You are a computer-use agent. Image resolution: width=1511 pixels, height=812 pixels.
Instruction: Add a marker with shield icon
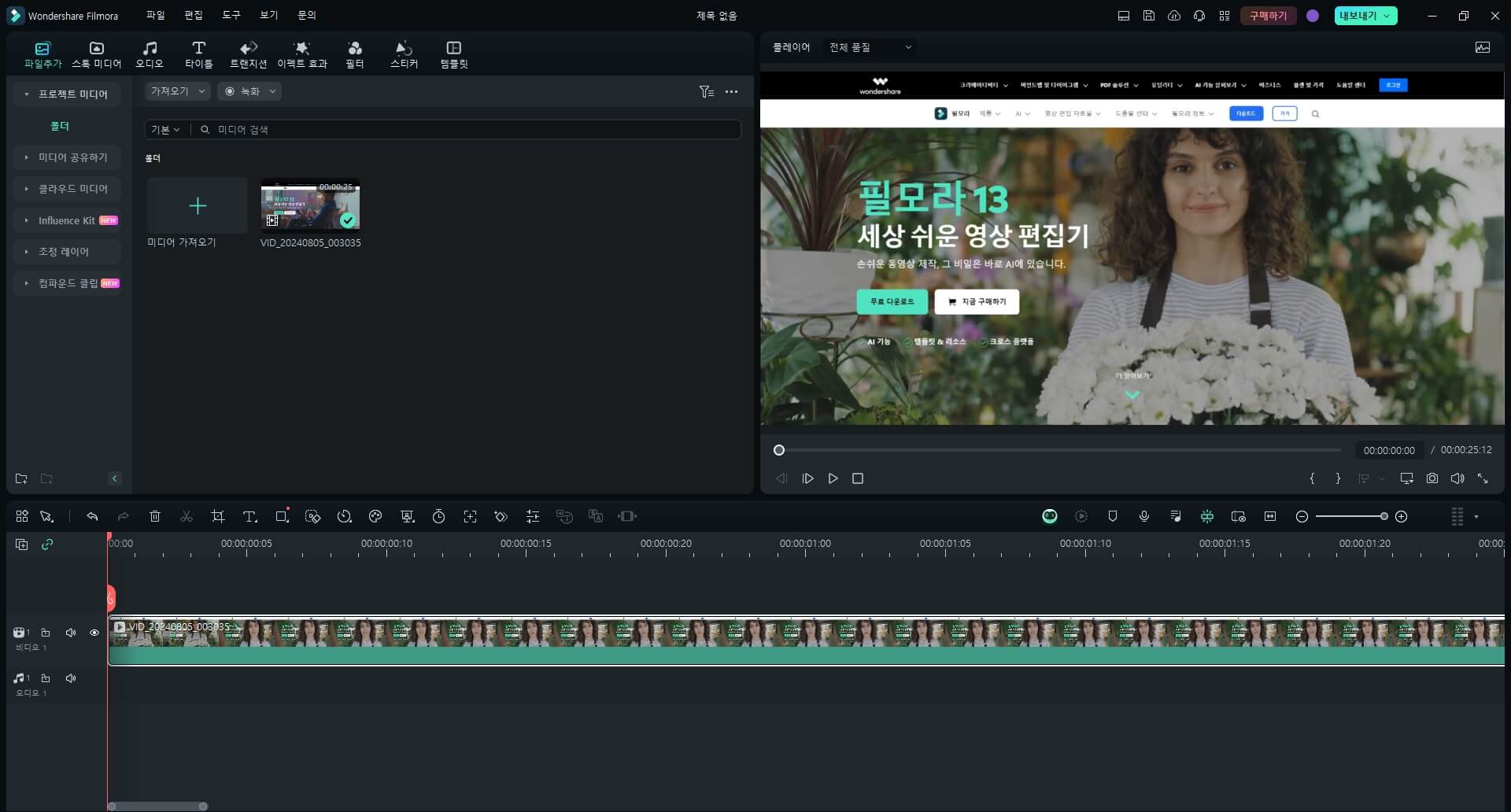tap(1113, 516)
